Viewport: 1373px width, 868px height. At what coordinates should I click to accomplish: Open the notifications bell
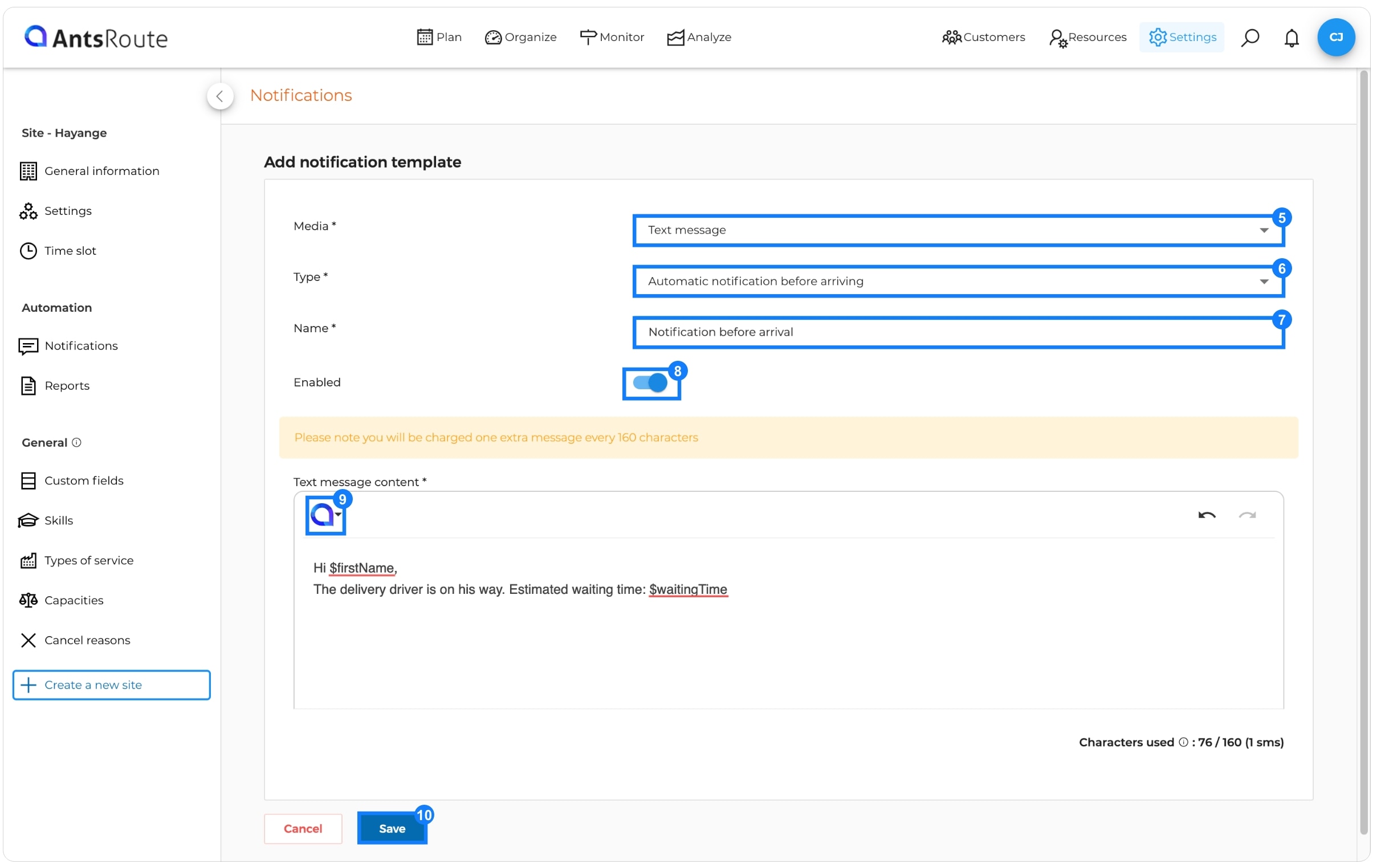tap(1291, 38)
